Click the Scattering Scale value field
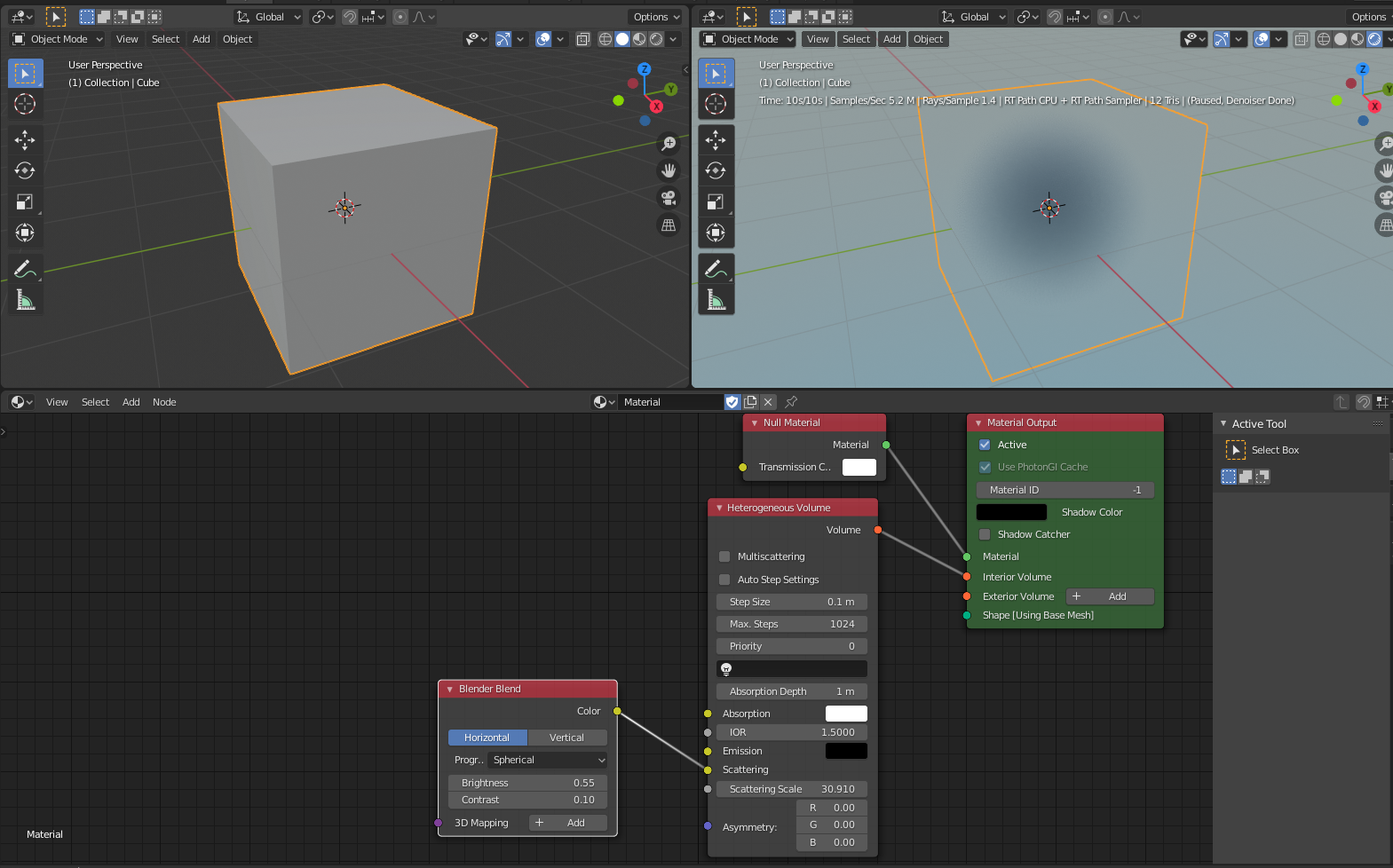1393x868 pixels. click(x=791, y=789)
